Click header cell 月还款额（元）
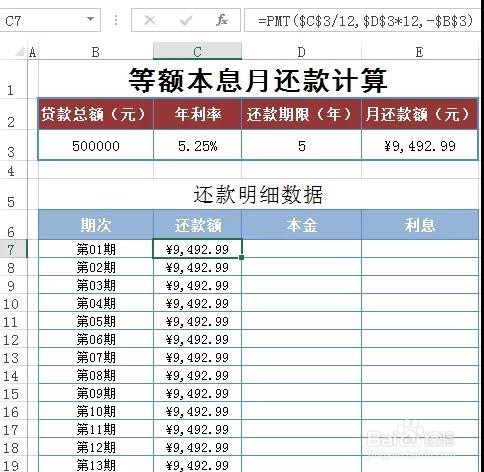The image size is (484, 472). pyautogui.click(x=420, y=114)
